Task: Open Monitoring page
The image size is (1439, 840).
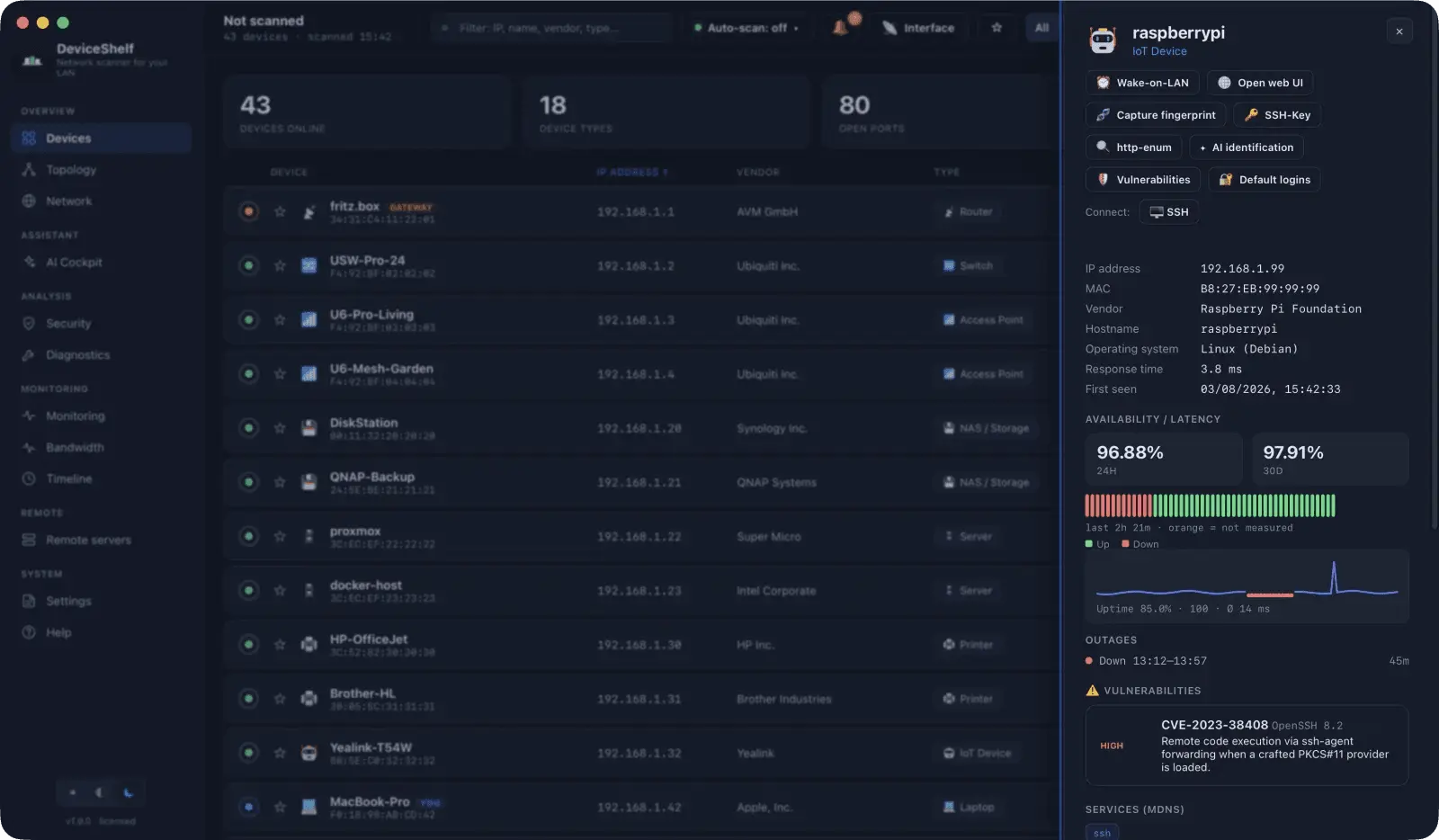Action: (x=101, y=416)
